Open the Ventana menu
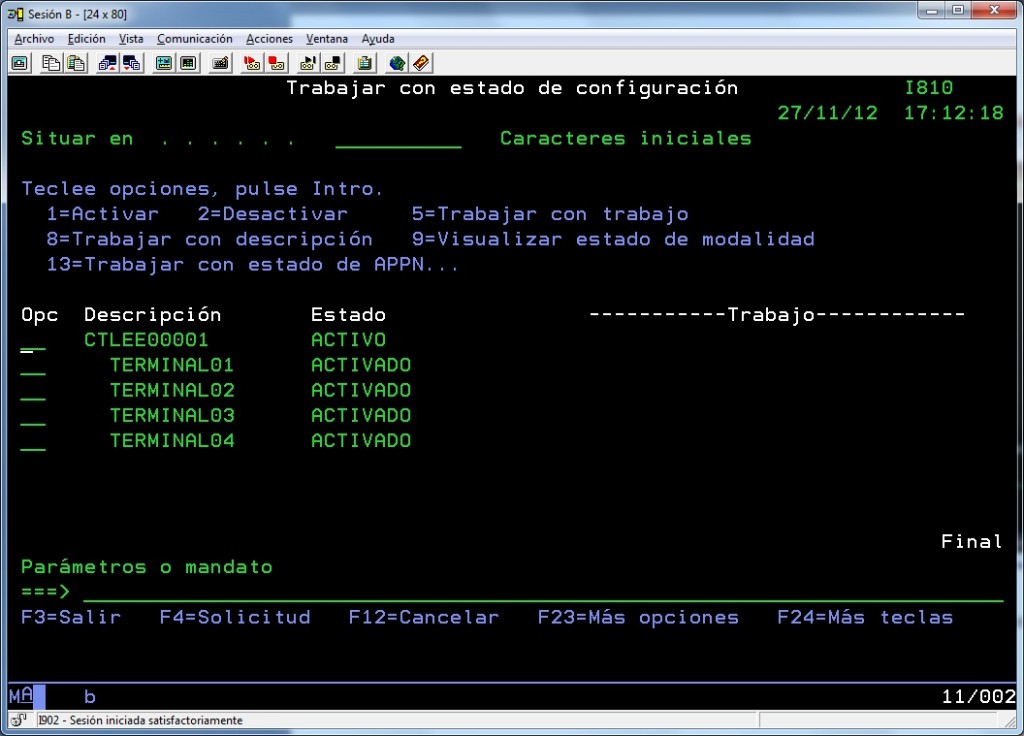This screenshot has width=1024, height=736. [x=327, y=39]
